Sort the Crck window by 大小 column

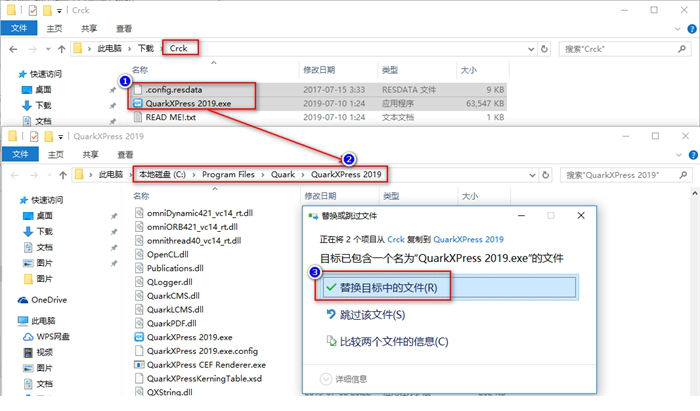[468, 70]
